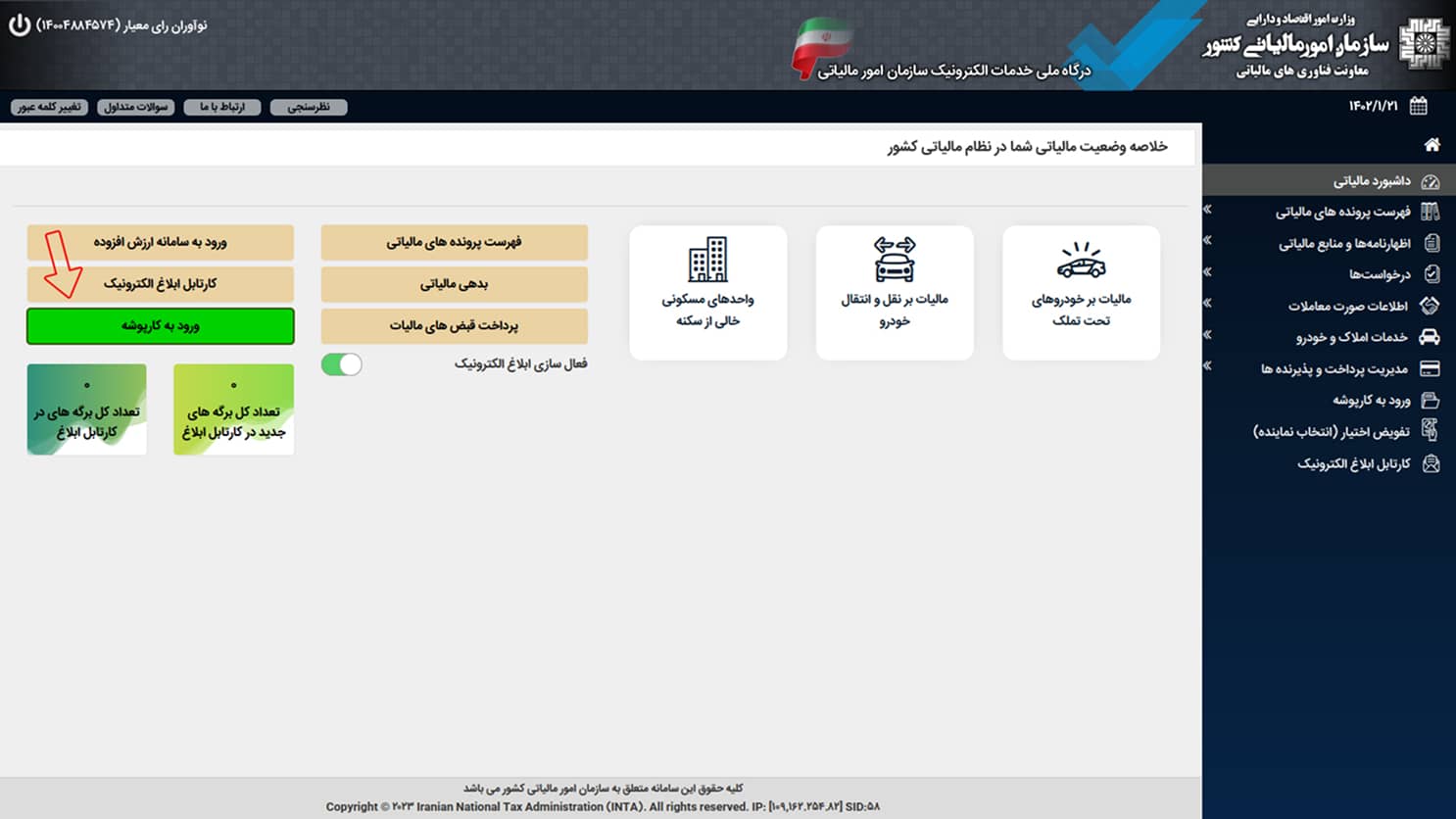Open tan فهرست پرونده های مالیاتی button
1456x819 pixels.
(x=455, y=242)
